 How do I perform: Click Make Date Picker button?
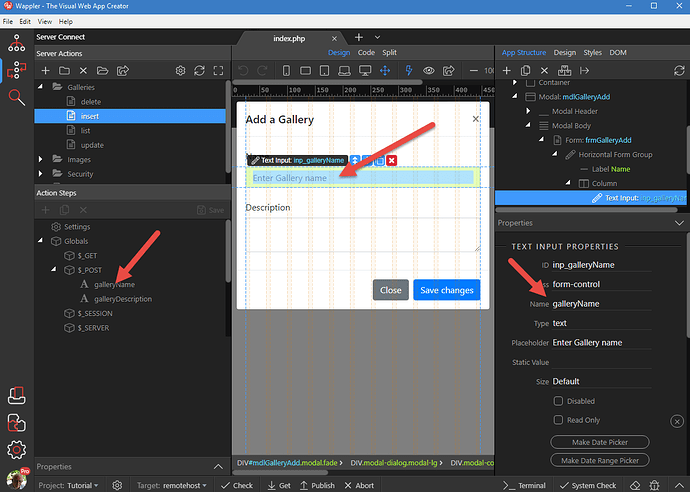tap(600, 442)
